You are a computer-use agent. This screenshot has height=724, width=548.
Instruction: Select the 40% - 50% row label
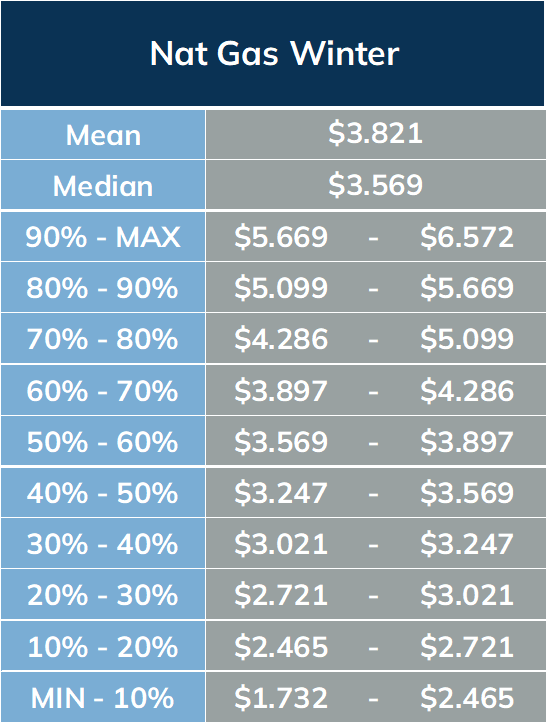point(102,493)
